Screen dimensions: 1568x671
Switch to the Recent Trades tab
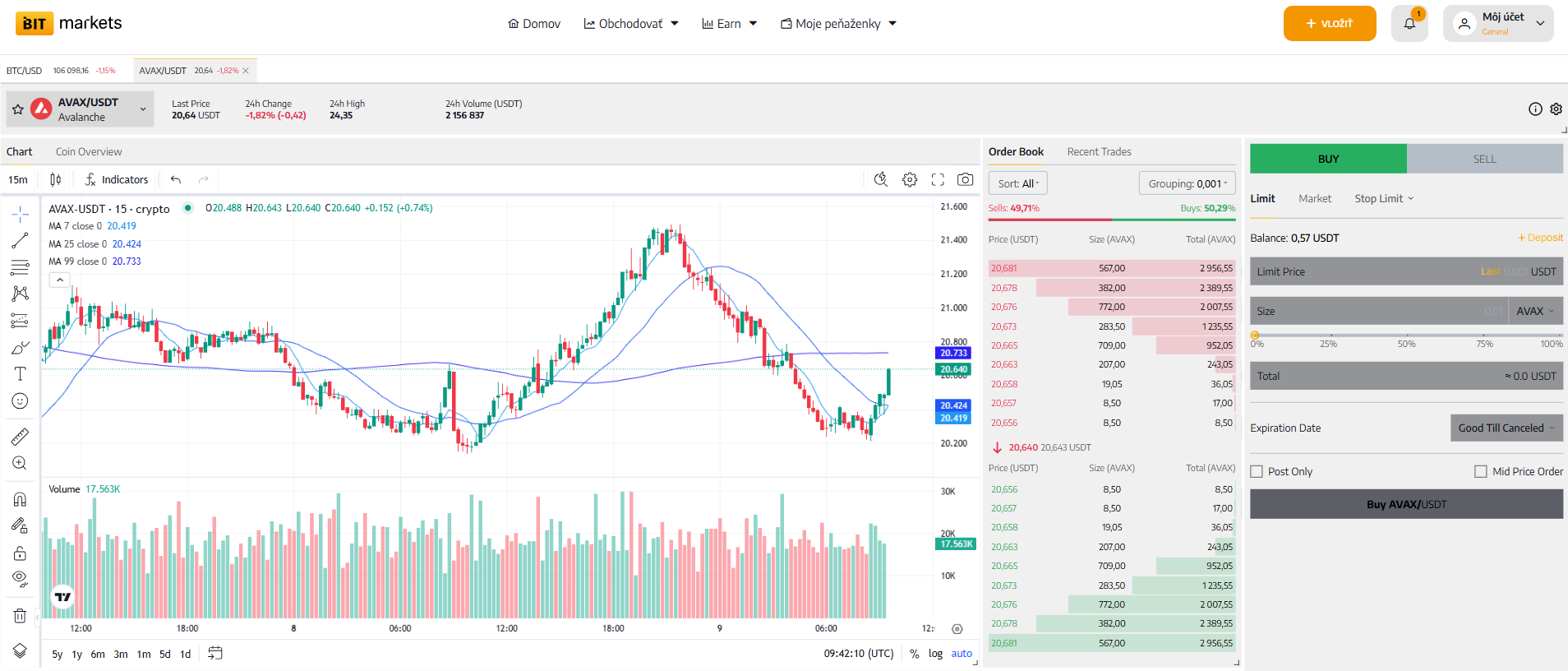click(x=1099, y=152)
